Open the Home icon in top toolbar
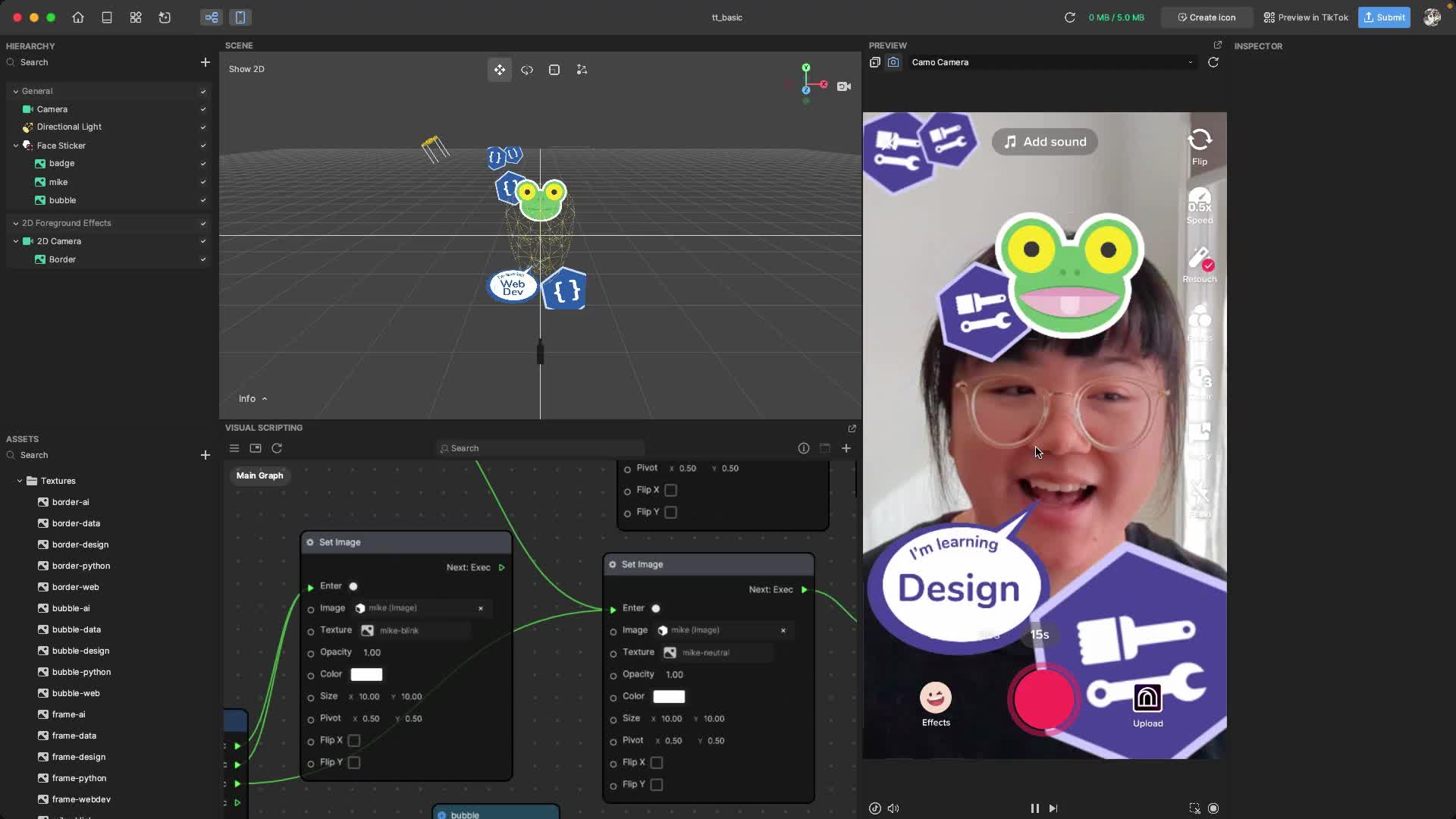Image resolution: width=1456 pixels, height=819 pixels. (x=78, y=17)
